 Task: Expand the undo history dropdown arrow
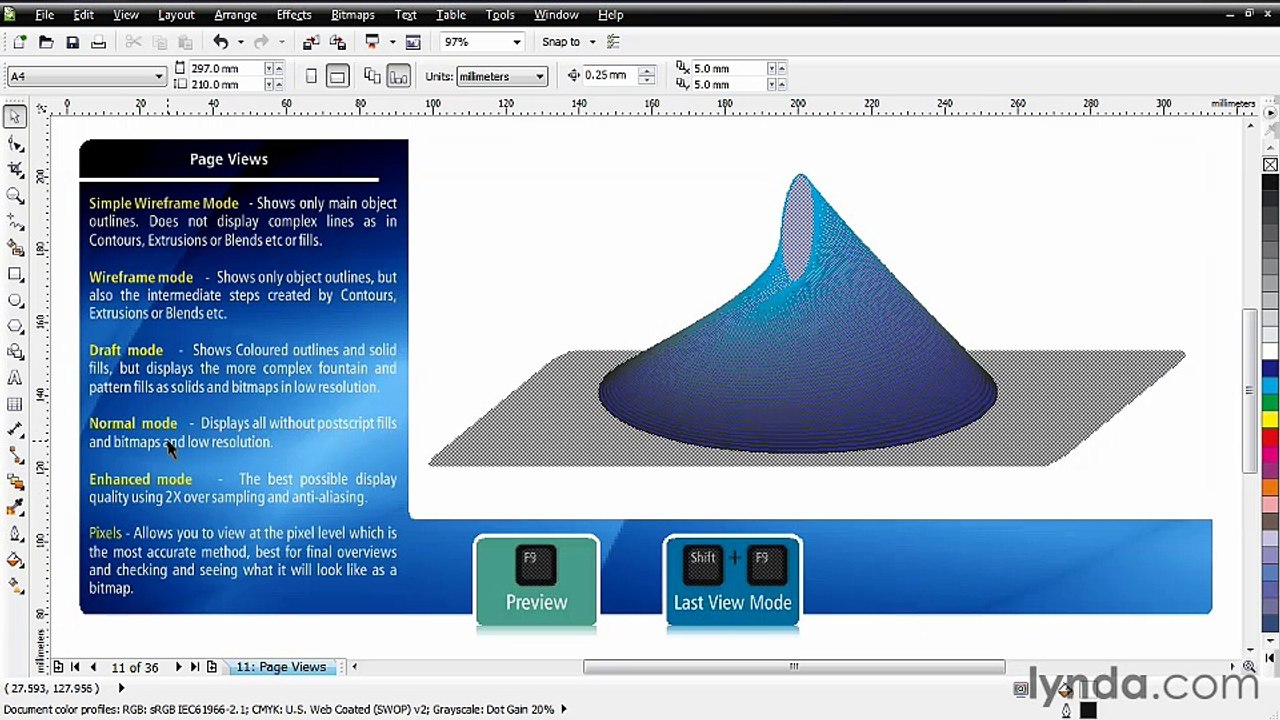(240, 42)
